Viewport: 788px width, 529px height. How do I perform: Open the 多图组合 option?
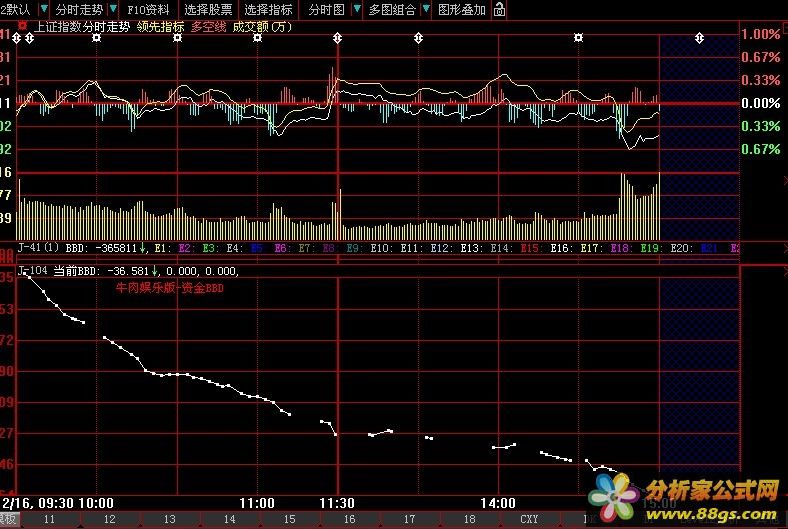point(392,10)
